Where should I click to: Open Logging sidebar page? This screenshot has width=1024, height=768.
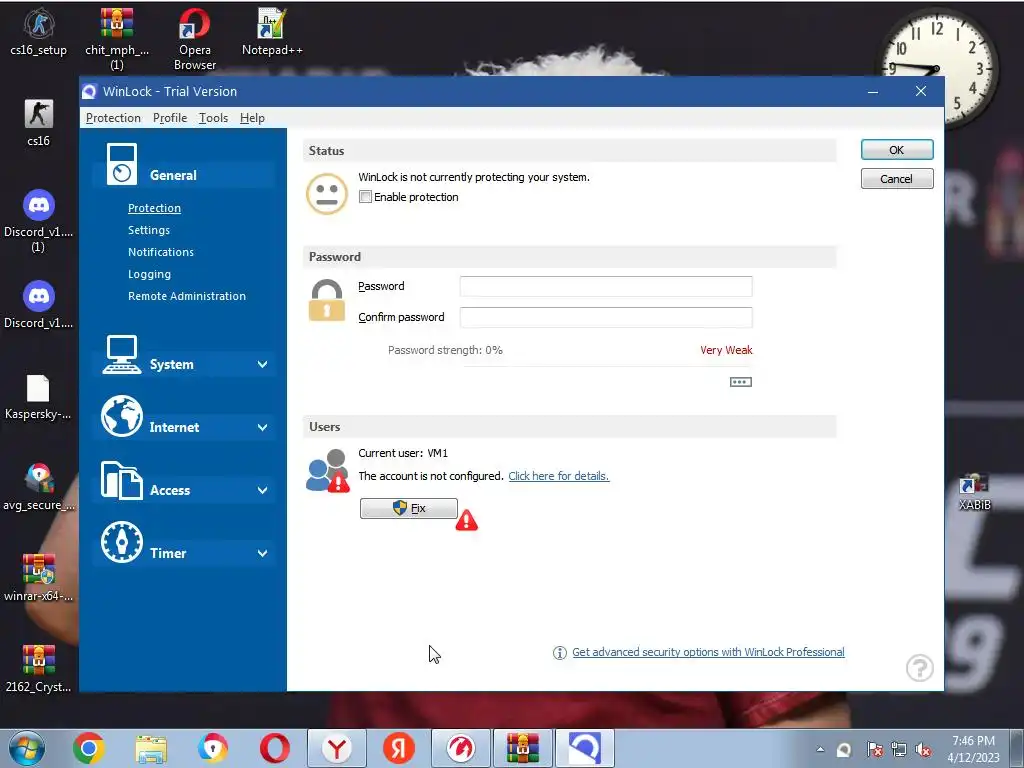[150, 274]
